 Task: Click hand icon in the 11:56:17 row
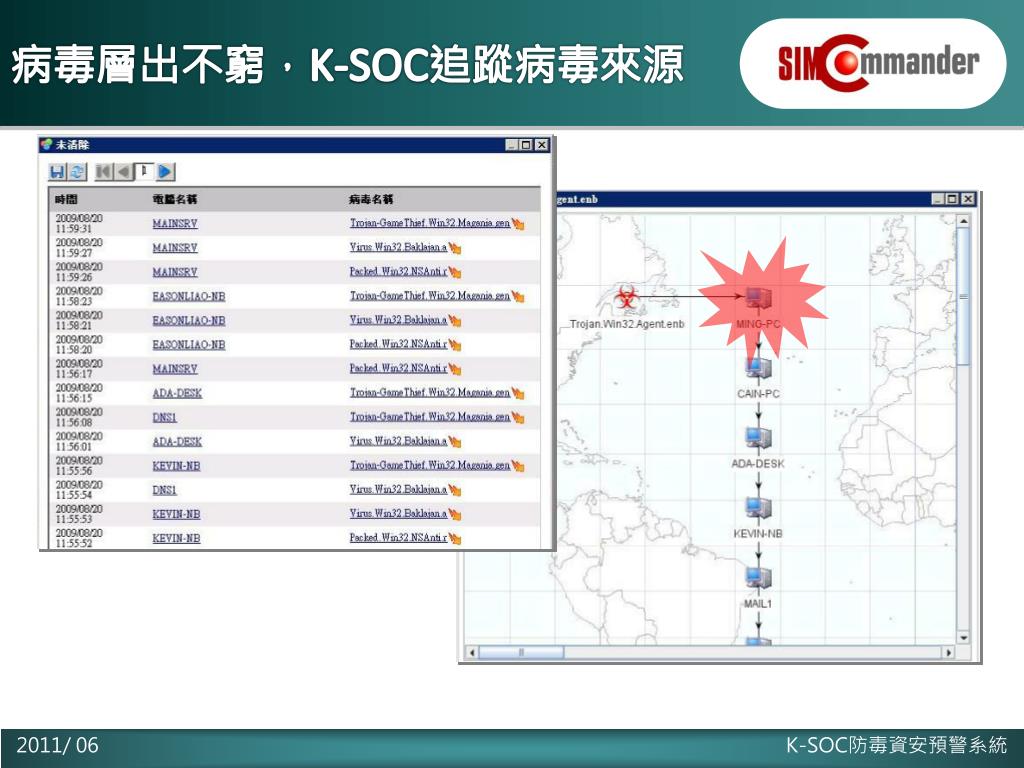point(455,368)
